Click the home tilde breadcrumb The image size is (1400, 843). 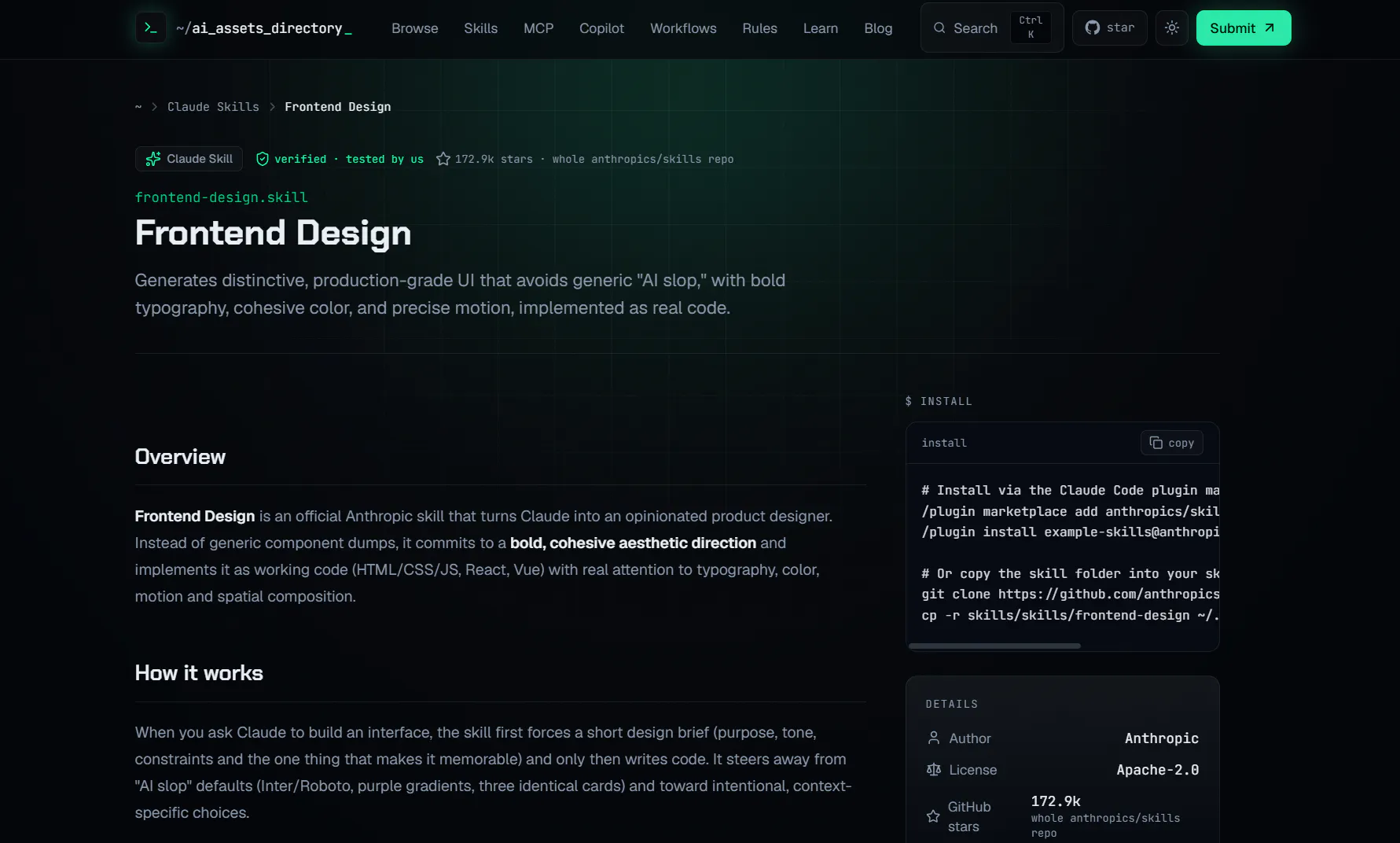138,107
